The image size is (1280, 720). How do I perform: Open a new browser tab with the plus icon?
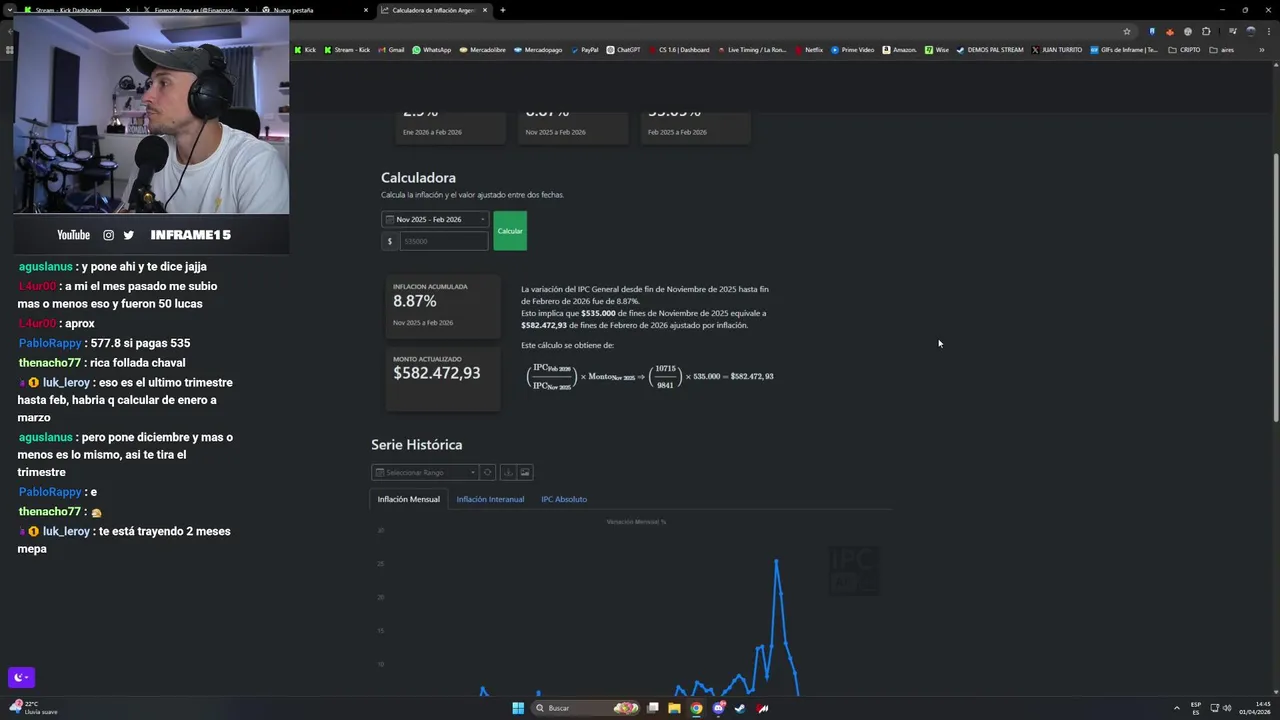[502, 10]
